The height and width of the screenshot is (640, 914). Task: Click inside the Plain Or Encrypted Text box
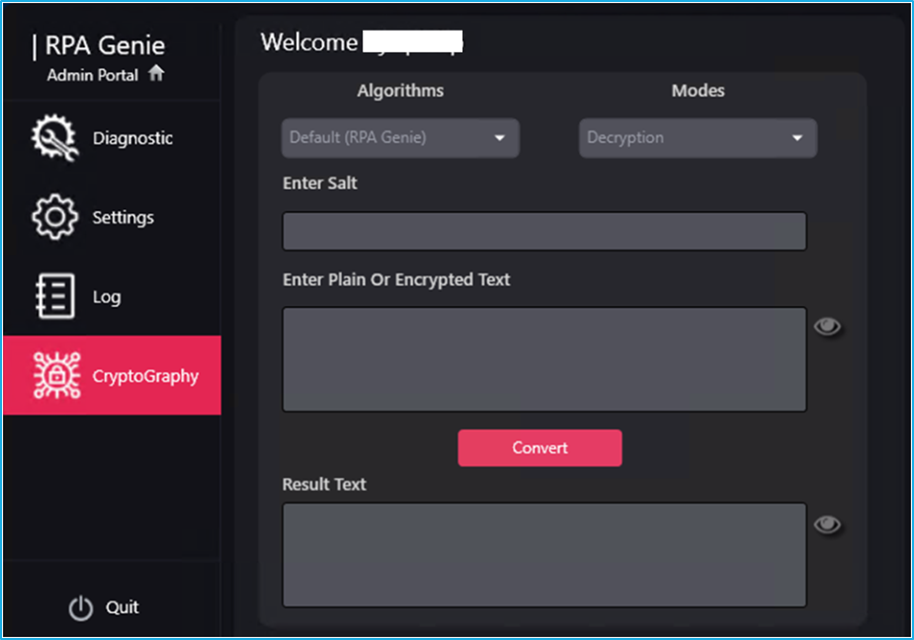click(544, 359)
